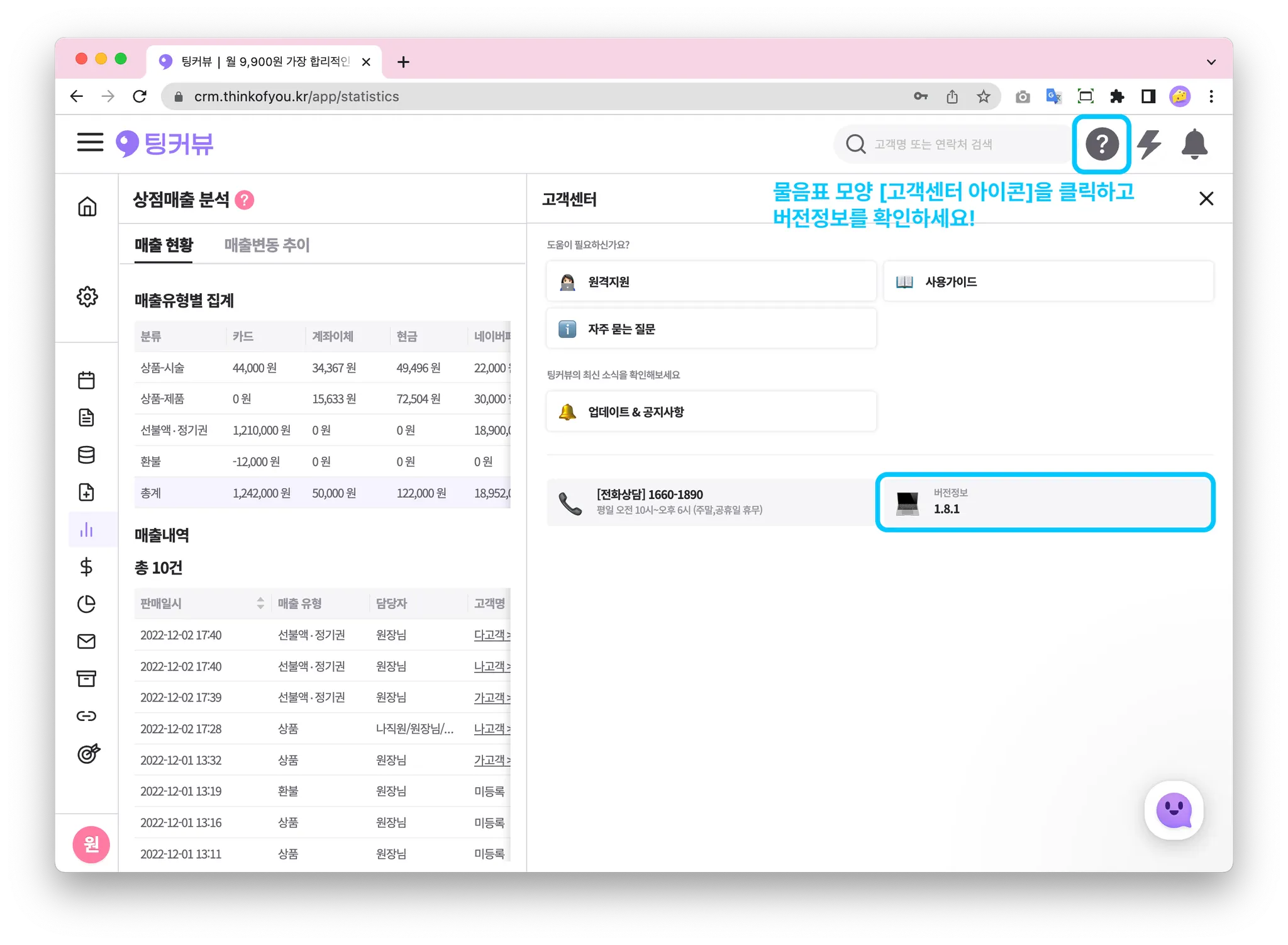Image resolution: width=1288 pixels, height=945 pixels.
Task: Open the calendar icon in the sidebar
Action: pyautogui.click(x=87, y=380)
